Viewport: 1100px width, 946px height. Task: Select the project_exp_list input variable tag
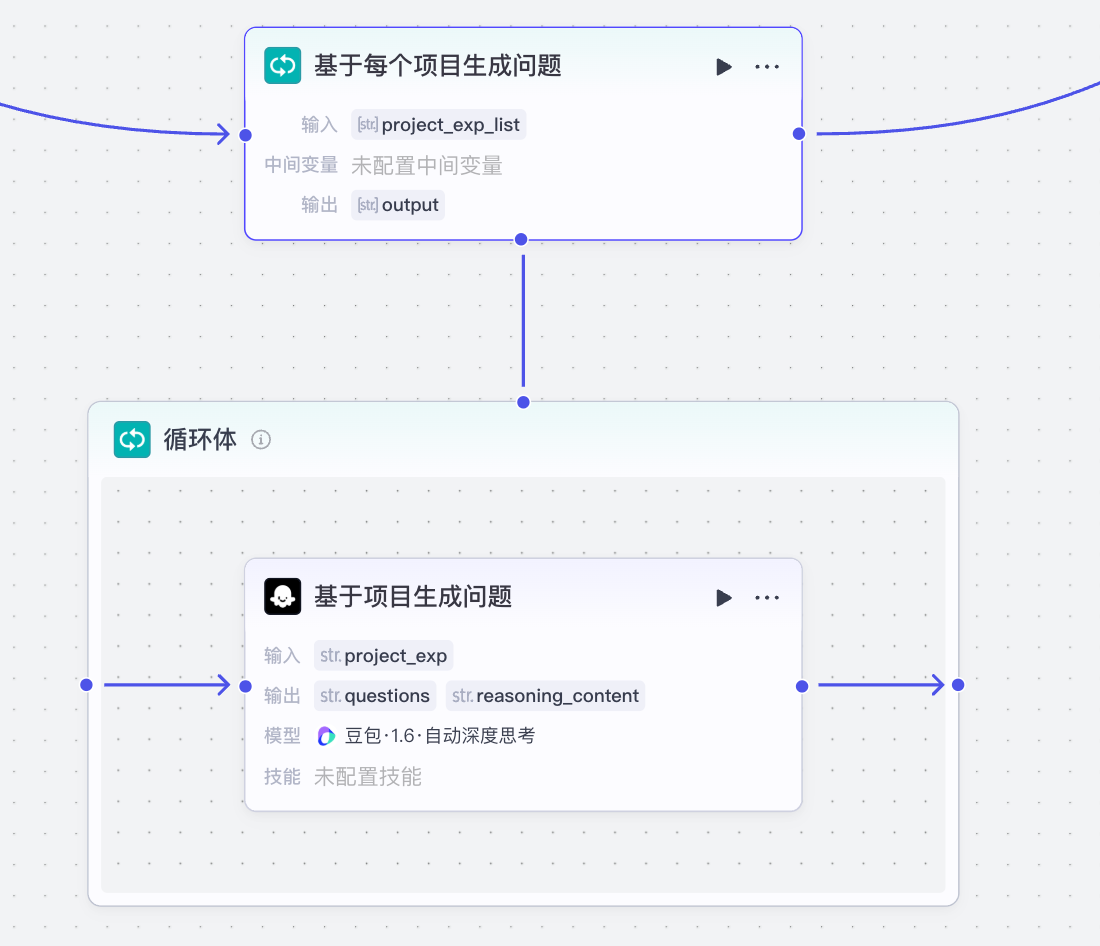(438, 125)
